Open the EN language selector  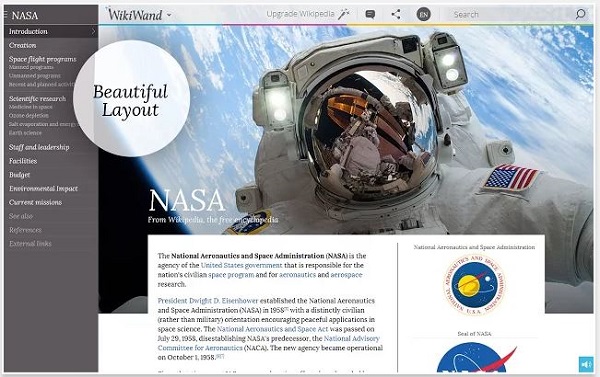pyautogui.click(x=423, y=15)
